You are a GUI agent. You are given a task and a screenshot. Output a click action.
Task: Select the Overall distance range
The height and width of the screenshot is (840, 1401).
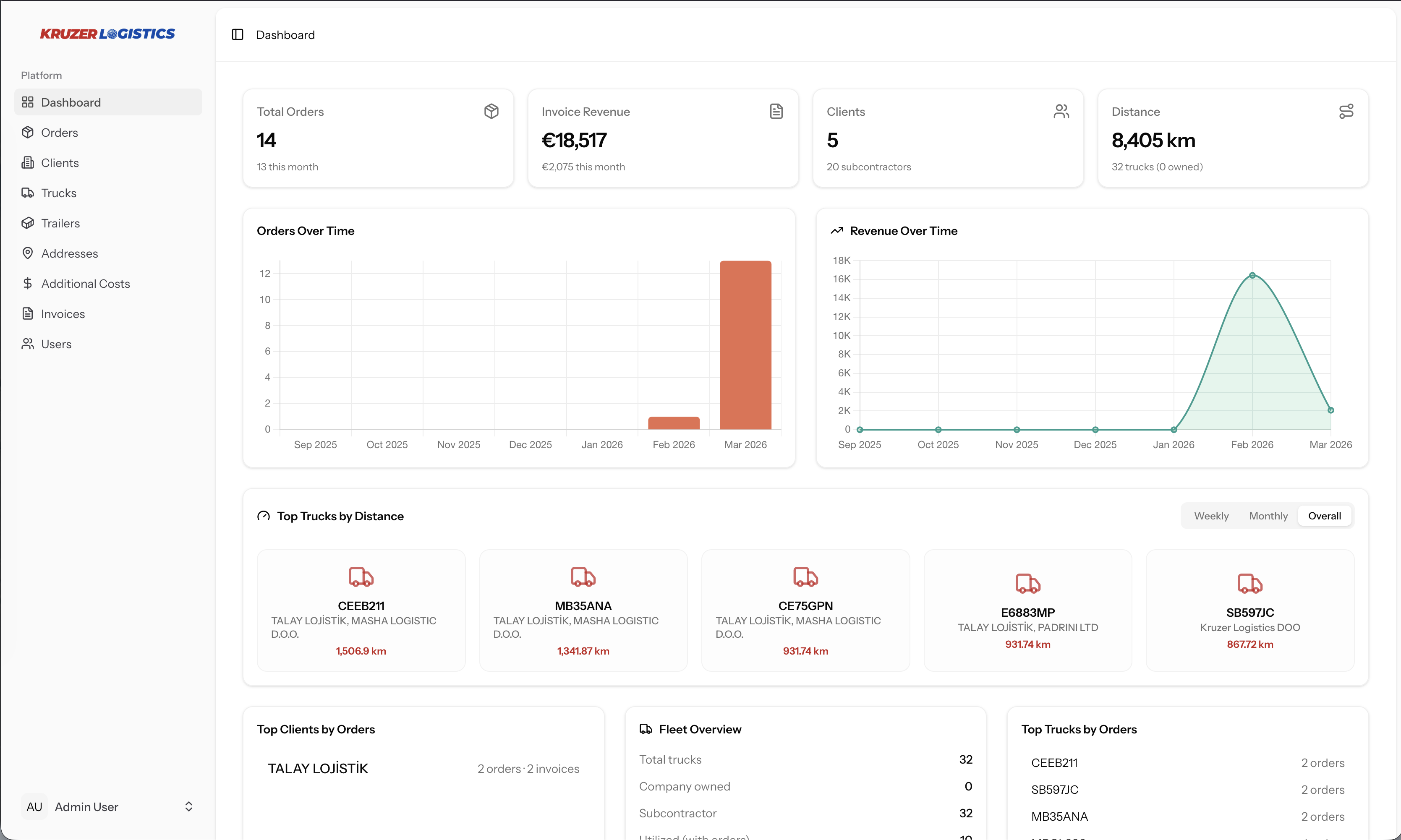(1324, 516)
